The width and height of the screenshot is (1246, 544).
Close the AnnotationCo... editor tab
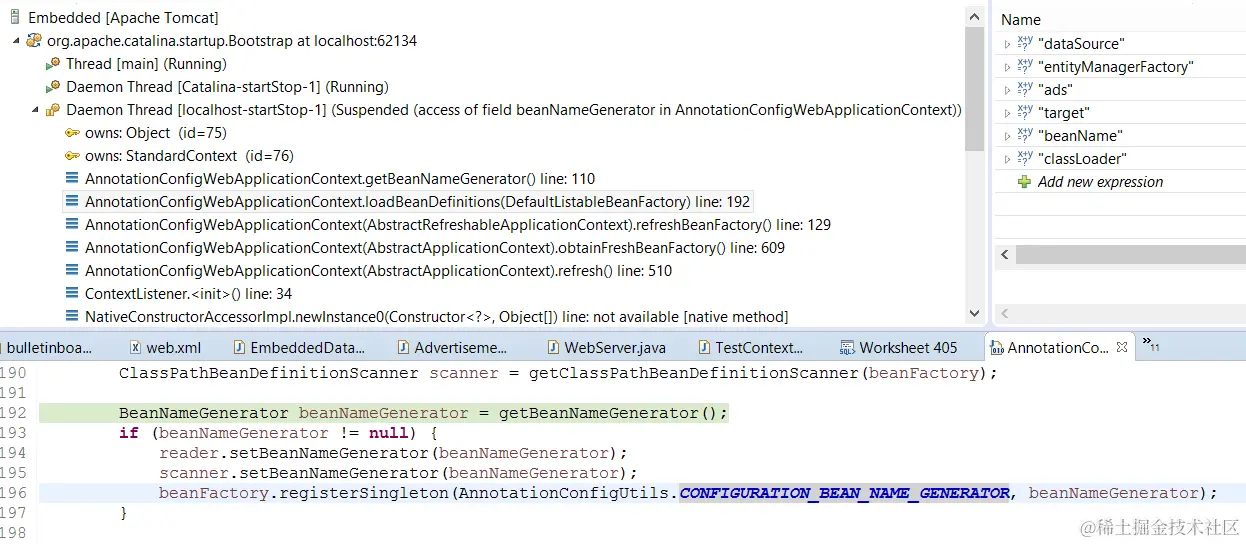[x=1122, y=348]
